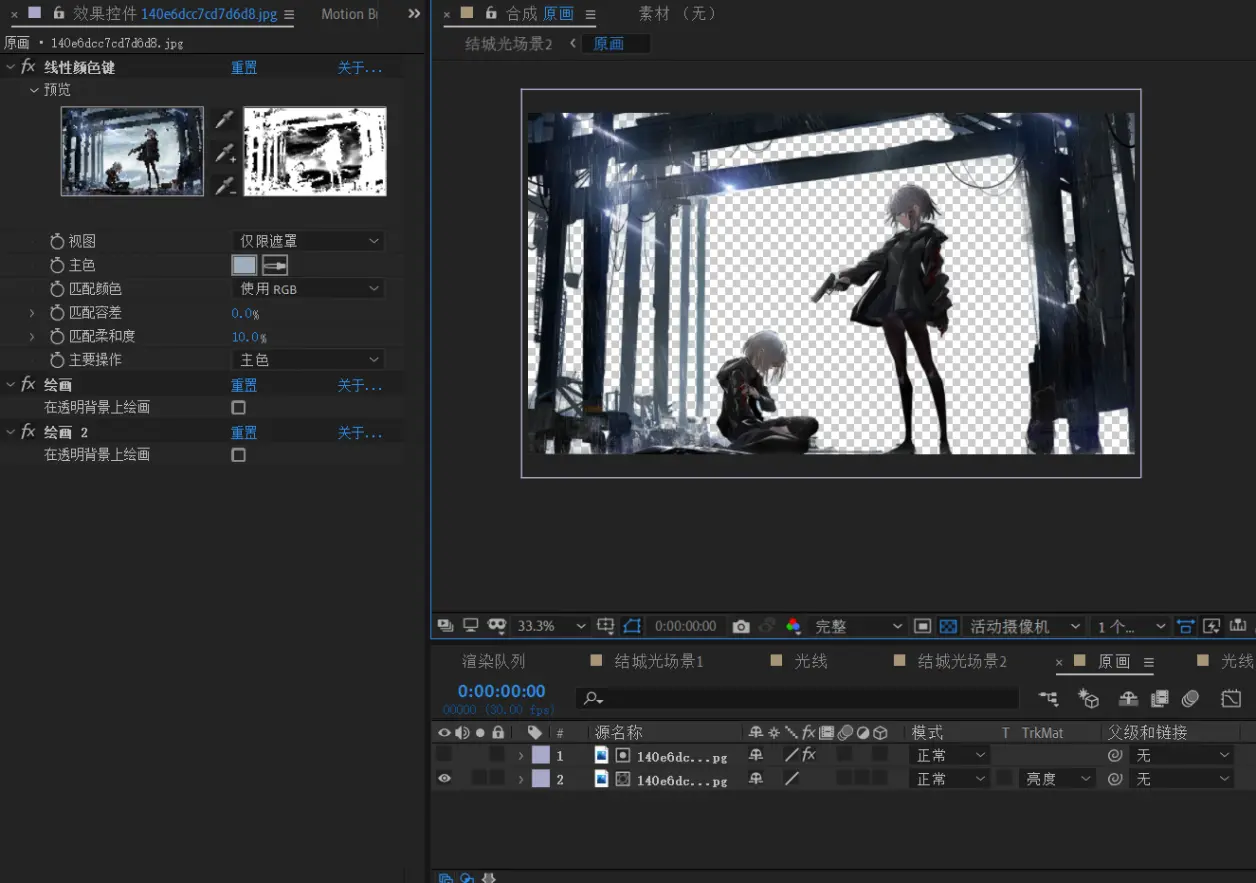Toggle stopwatch for 主色 property

coord(57,265)
